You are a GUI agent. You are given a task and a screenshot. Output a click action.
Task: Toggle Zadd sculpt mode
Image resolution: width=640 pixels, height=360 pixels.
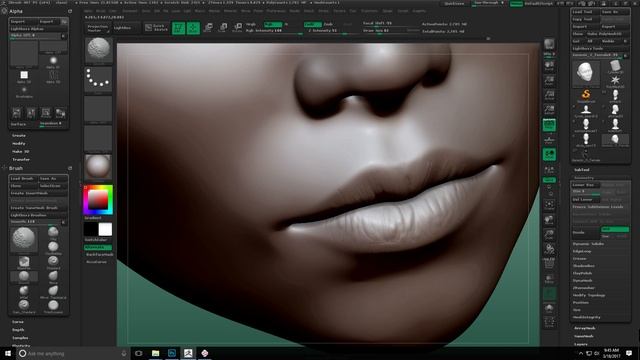coord(313,24)
